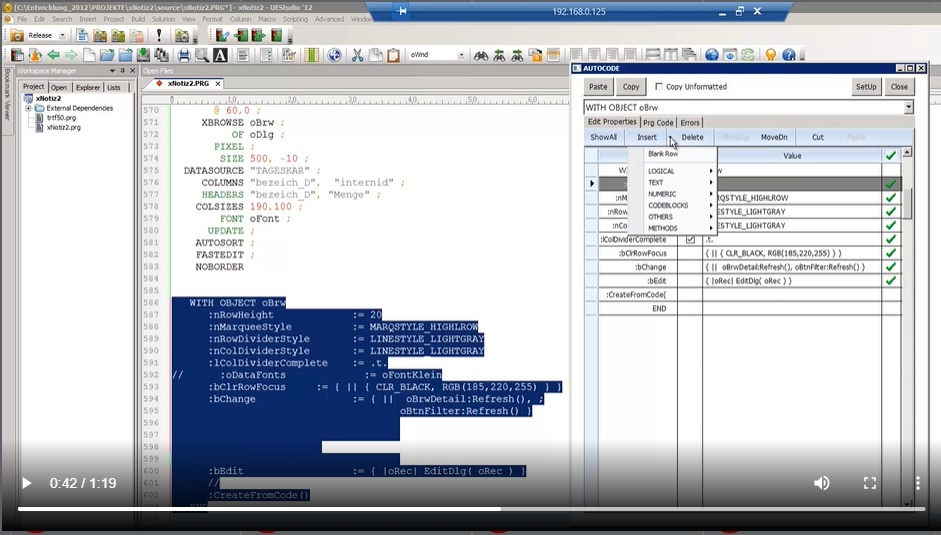The image size is (941, 535).
Task: Click the clipboard Paste icon in main toolbar
Action: coord(393,55)
